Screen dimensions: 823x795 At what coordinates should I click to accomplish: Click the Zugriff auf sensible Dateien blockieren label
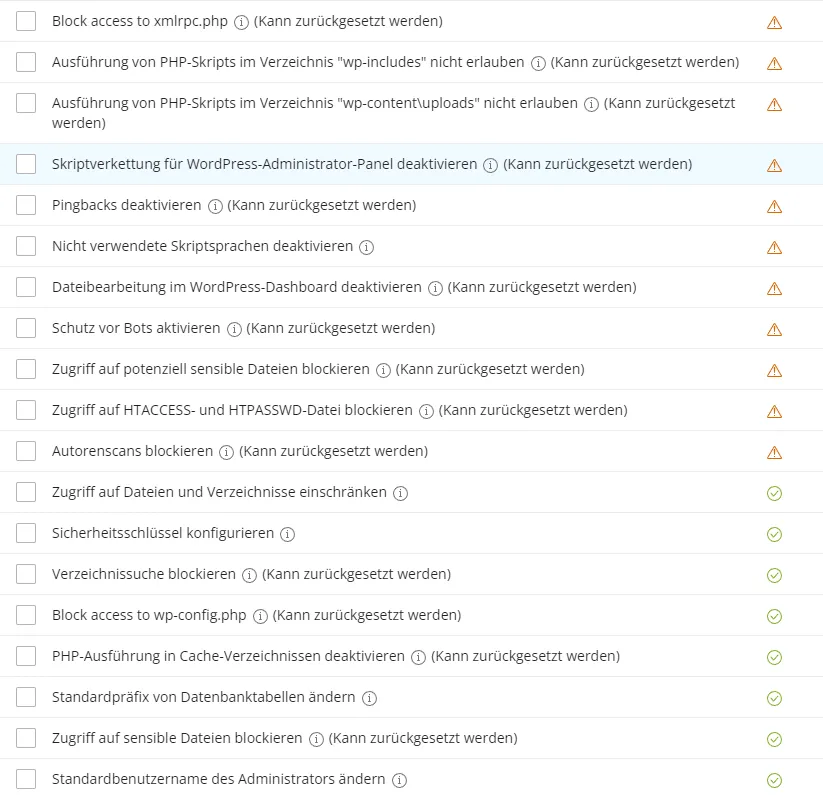(x=177, y=738)
